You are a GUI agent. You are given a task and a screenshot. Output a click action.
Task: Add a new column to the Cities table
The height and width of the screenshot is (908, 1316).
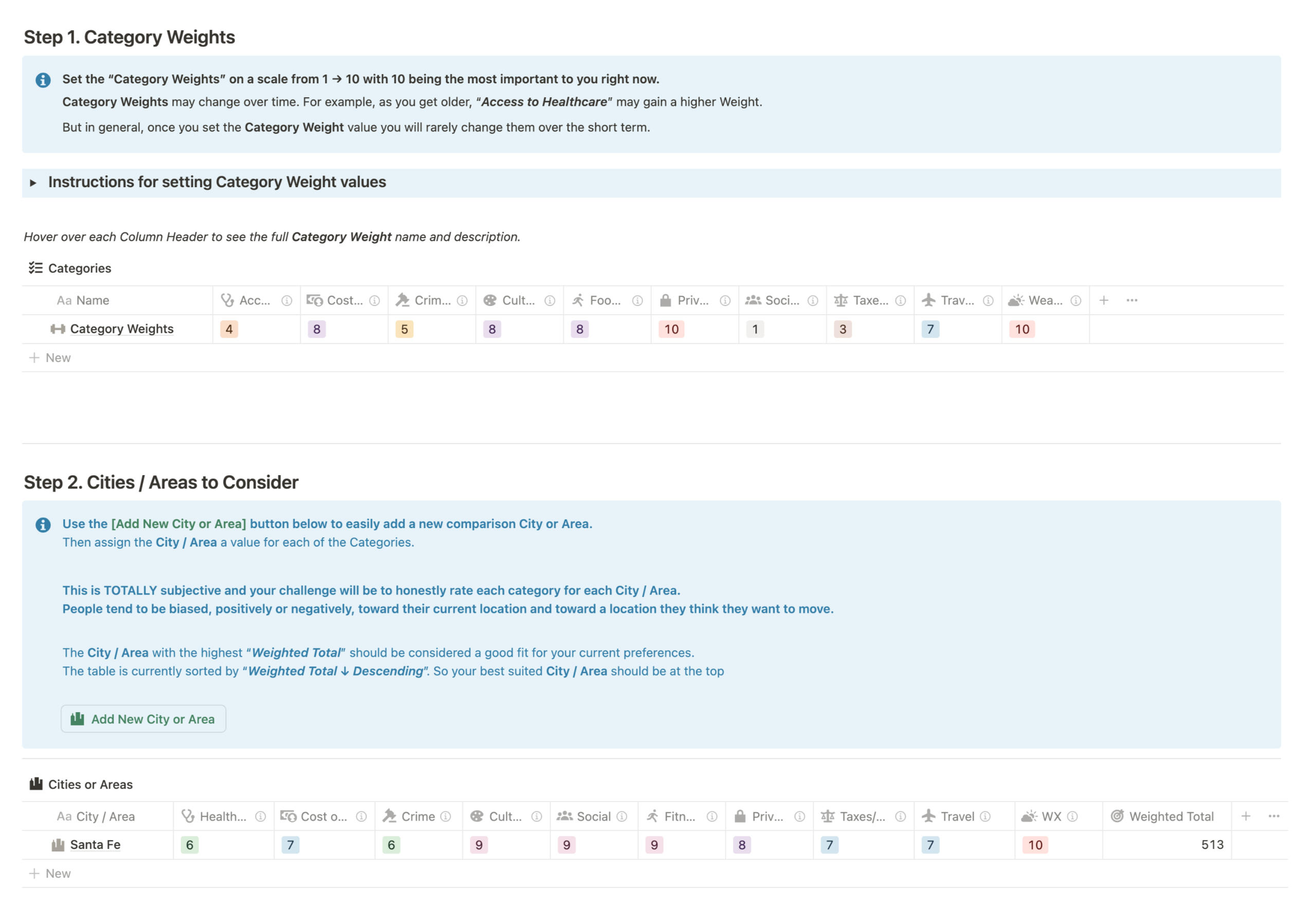pyautogui.click(x=1246, y=816)
